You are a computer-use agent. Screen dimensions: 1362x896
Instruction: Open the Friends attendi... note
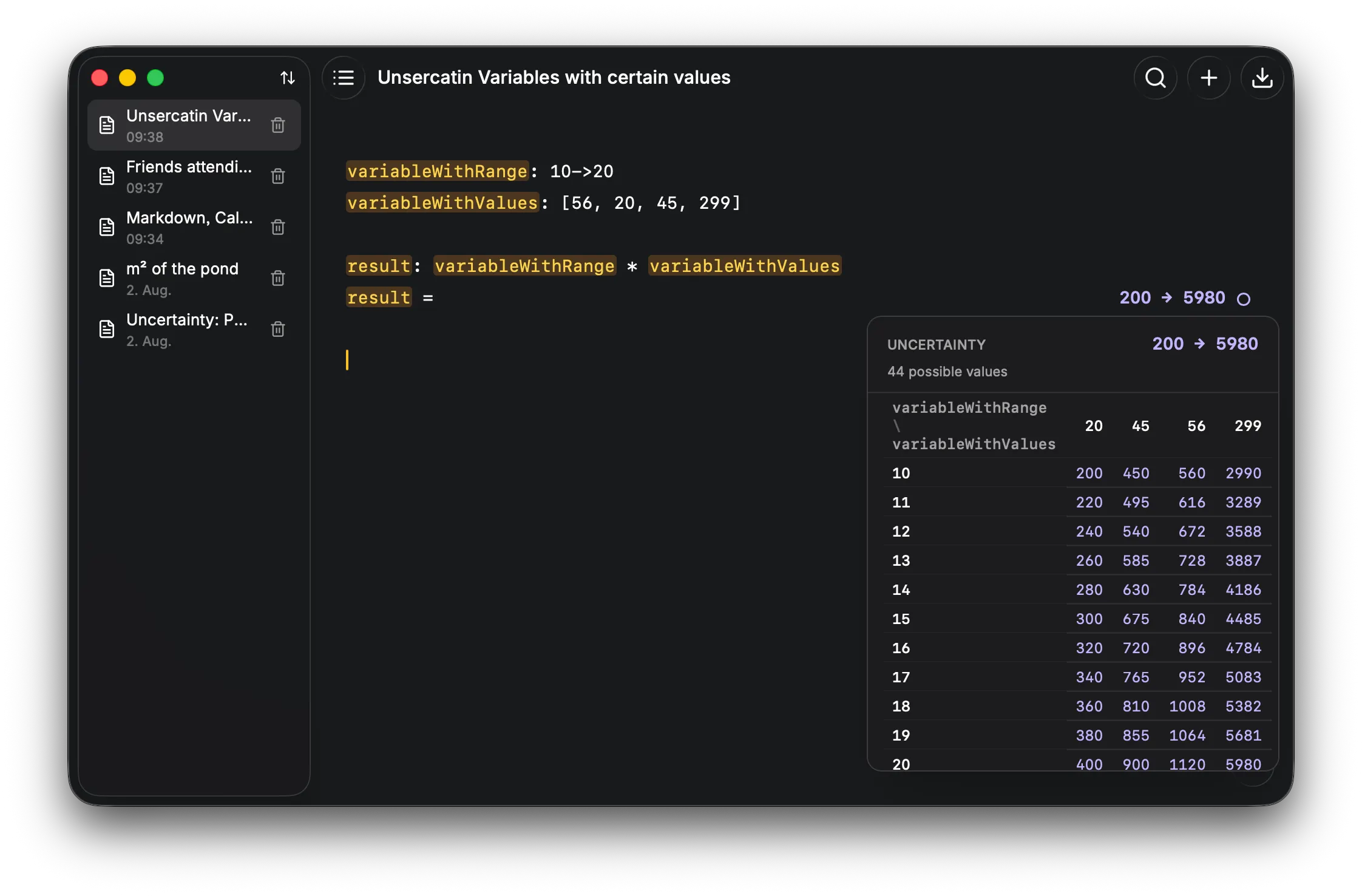[194, 176]
